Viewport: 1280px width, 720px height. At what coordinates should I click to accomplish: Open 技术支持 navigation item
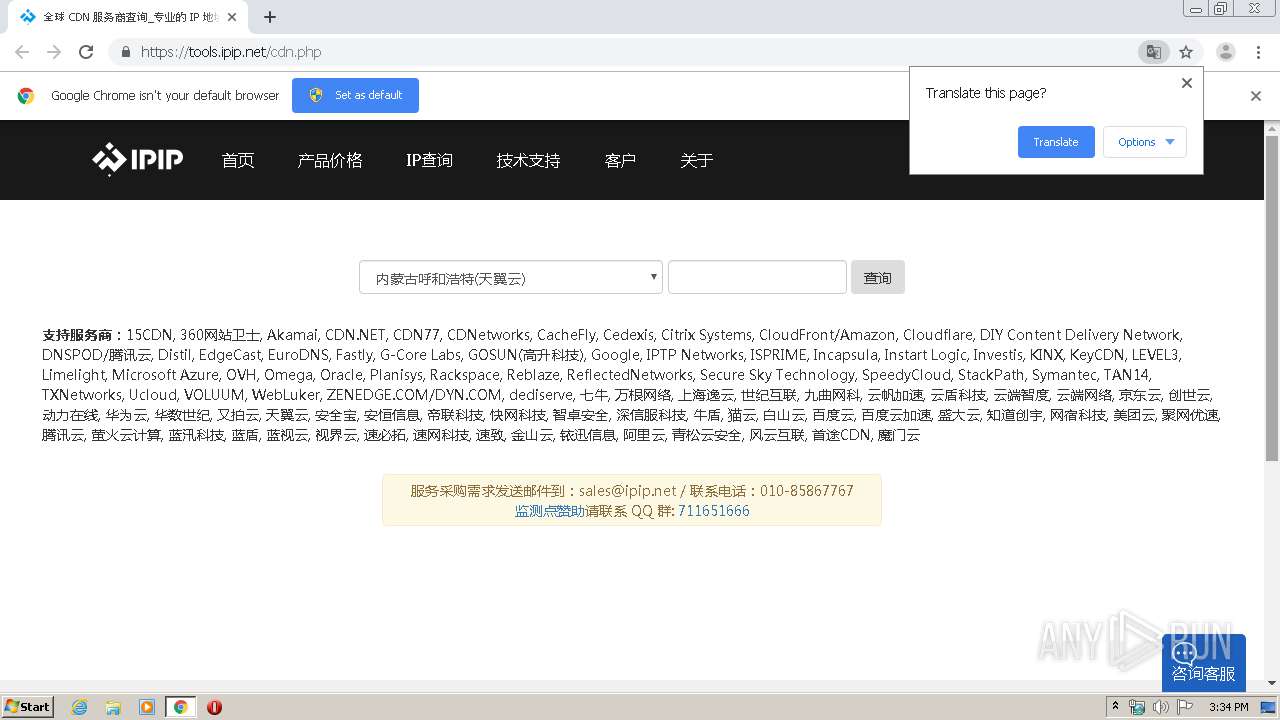[x=528, y=160]
